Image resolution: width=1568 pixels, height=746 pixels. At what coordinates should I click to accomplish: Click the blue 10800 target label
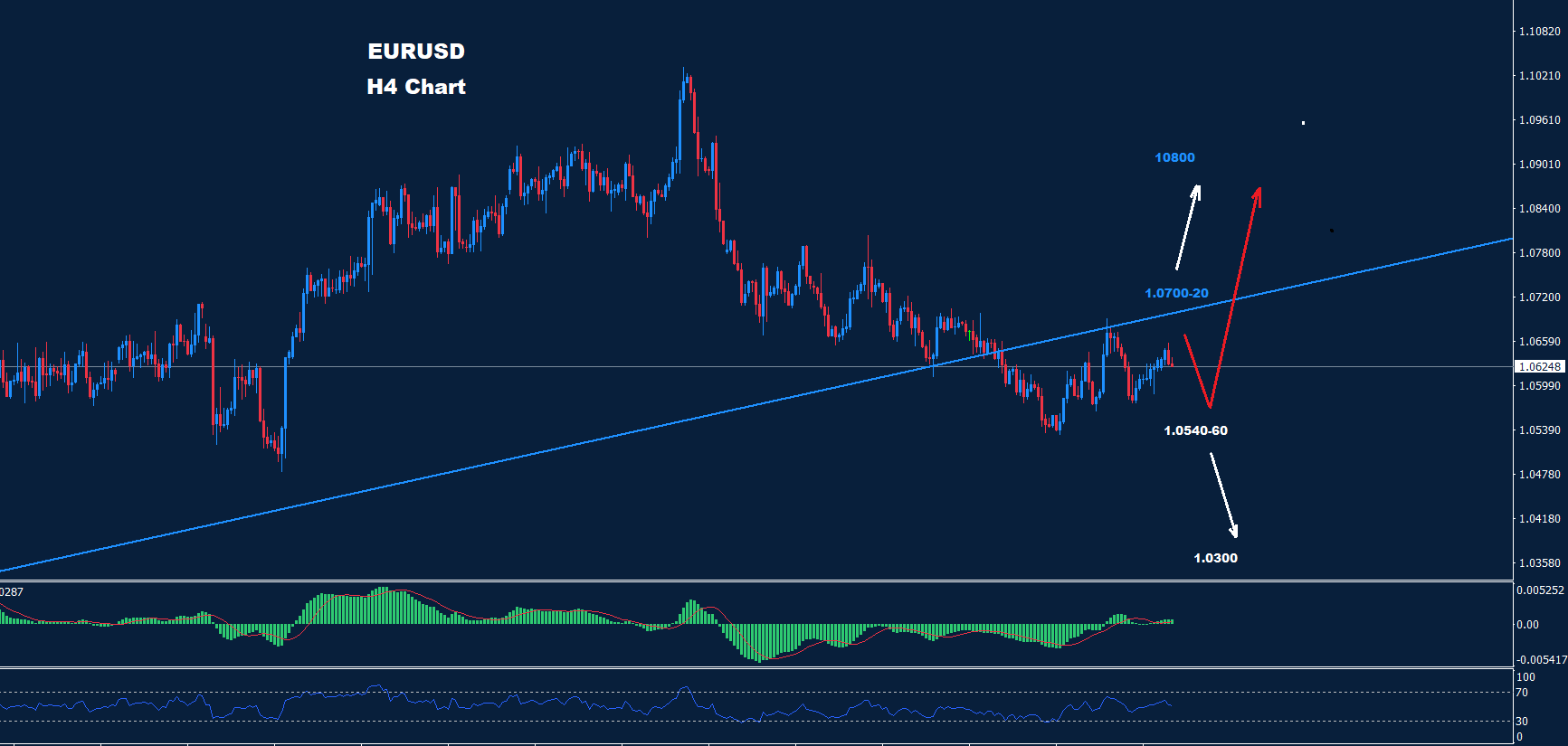[x=1174, y=157]
